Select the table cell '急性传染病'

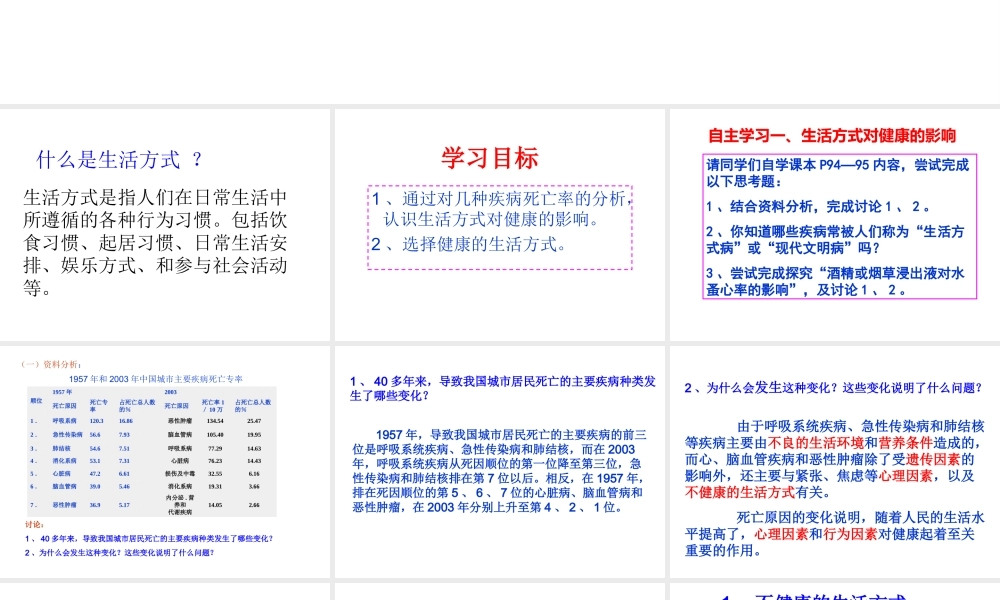(68, 435)
